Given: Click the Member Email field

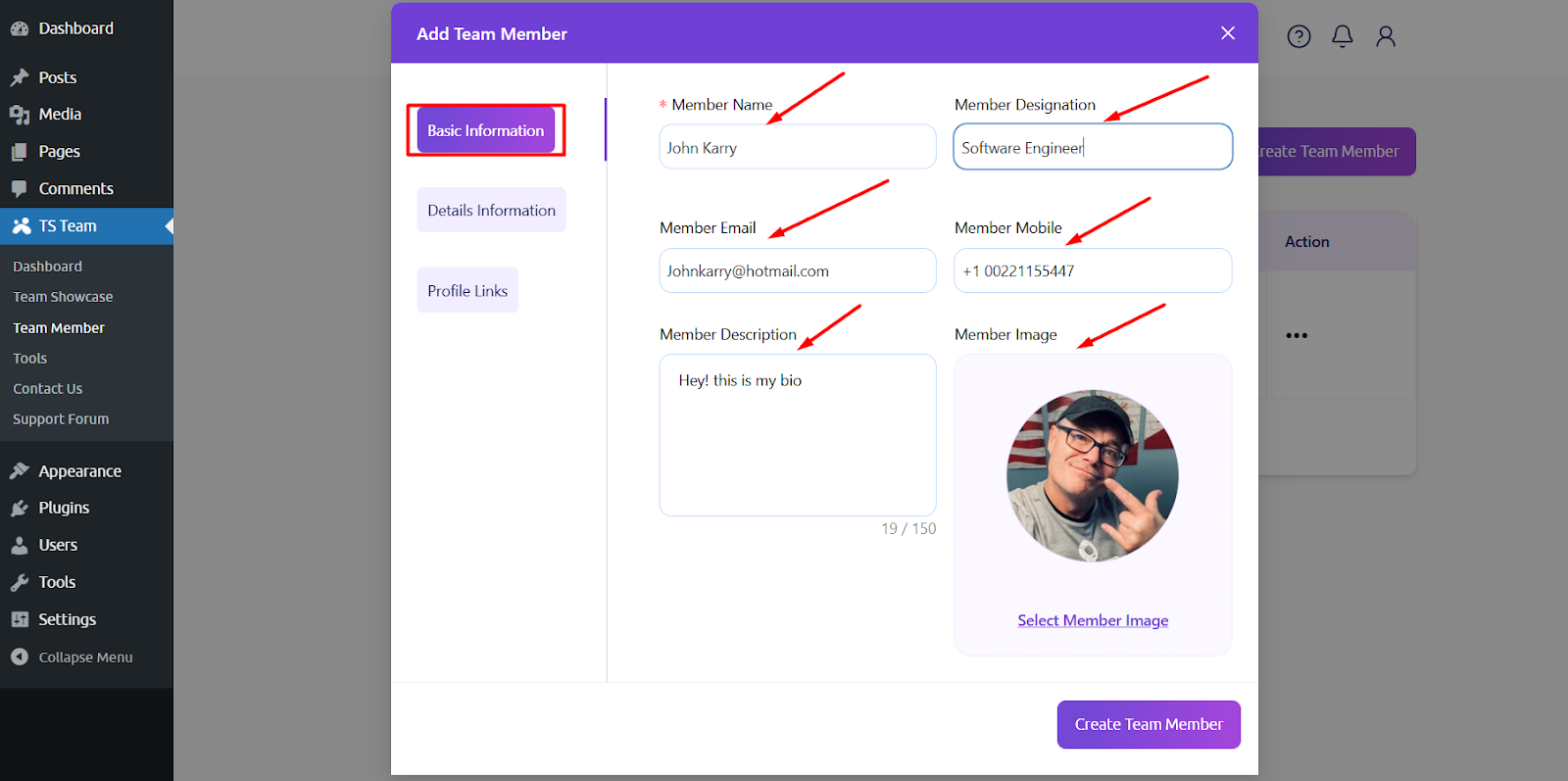Looking at the screenshot, I should [x=797, y=270].
